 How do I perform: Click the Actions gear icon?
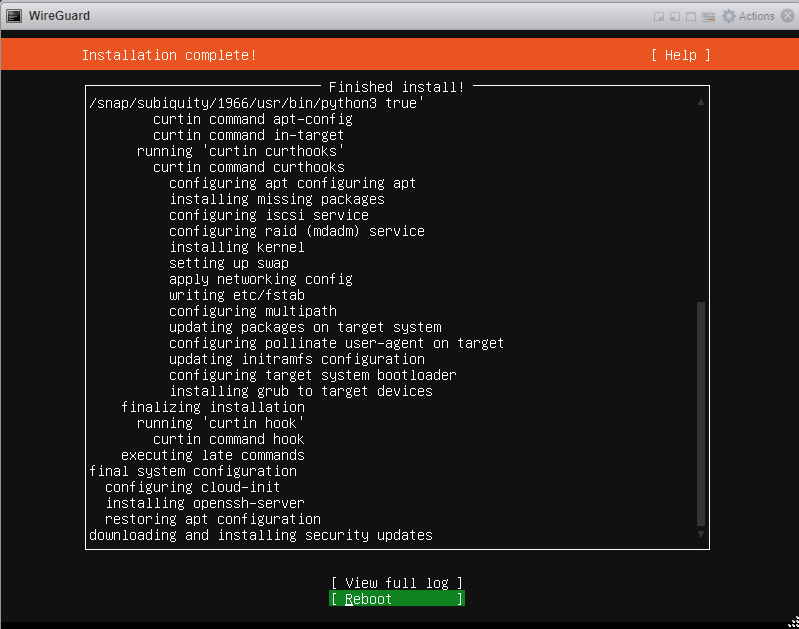(x=729, y=16)
